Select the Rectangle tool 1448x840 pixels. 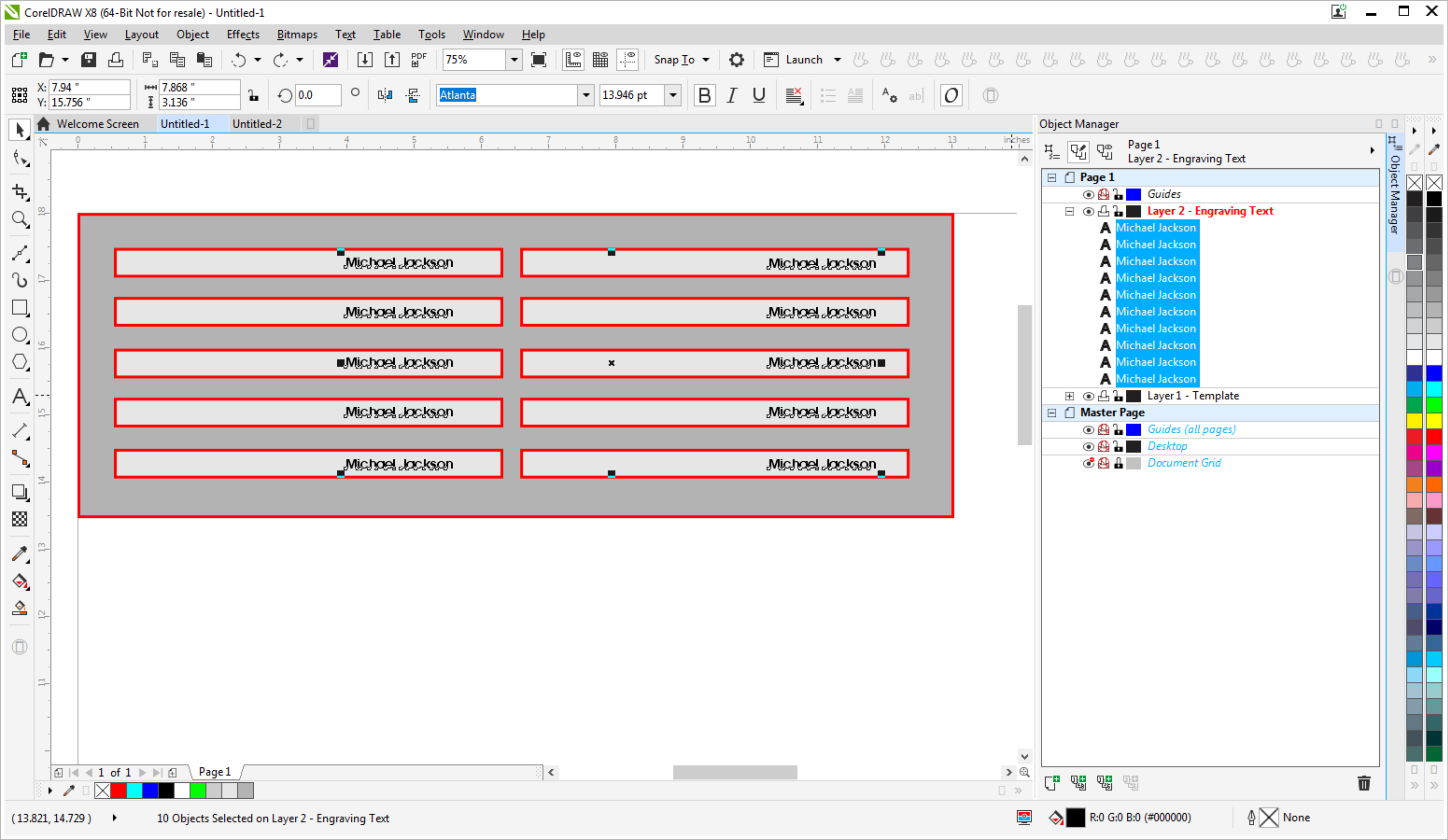pyautogui.click(x=20, y=308)
